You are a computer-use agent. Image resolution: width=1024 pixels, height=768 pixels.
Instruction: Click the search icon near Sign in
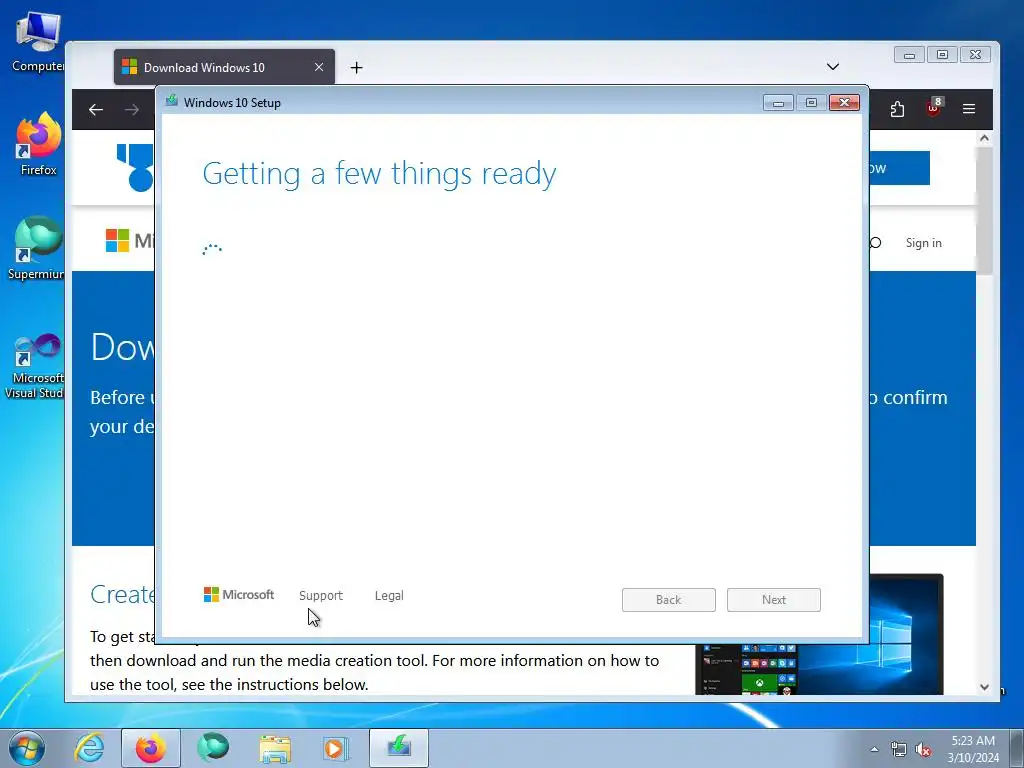click(x=876, y=243)
